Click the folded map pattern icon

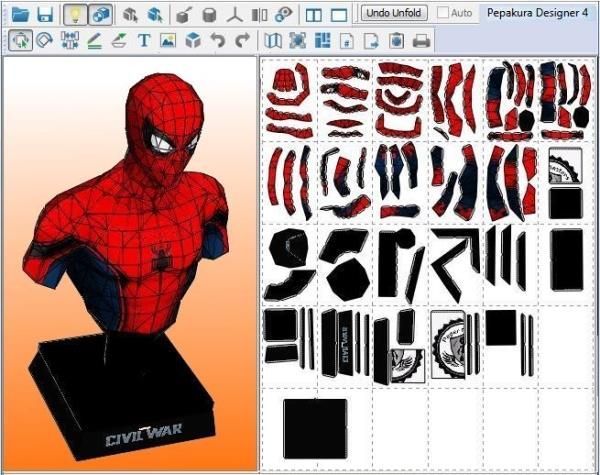pos(273,41)
